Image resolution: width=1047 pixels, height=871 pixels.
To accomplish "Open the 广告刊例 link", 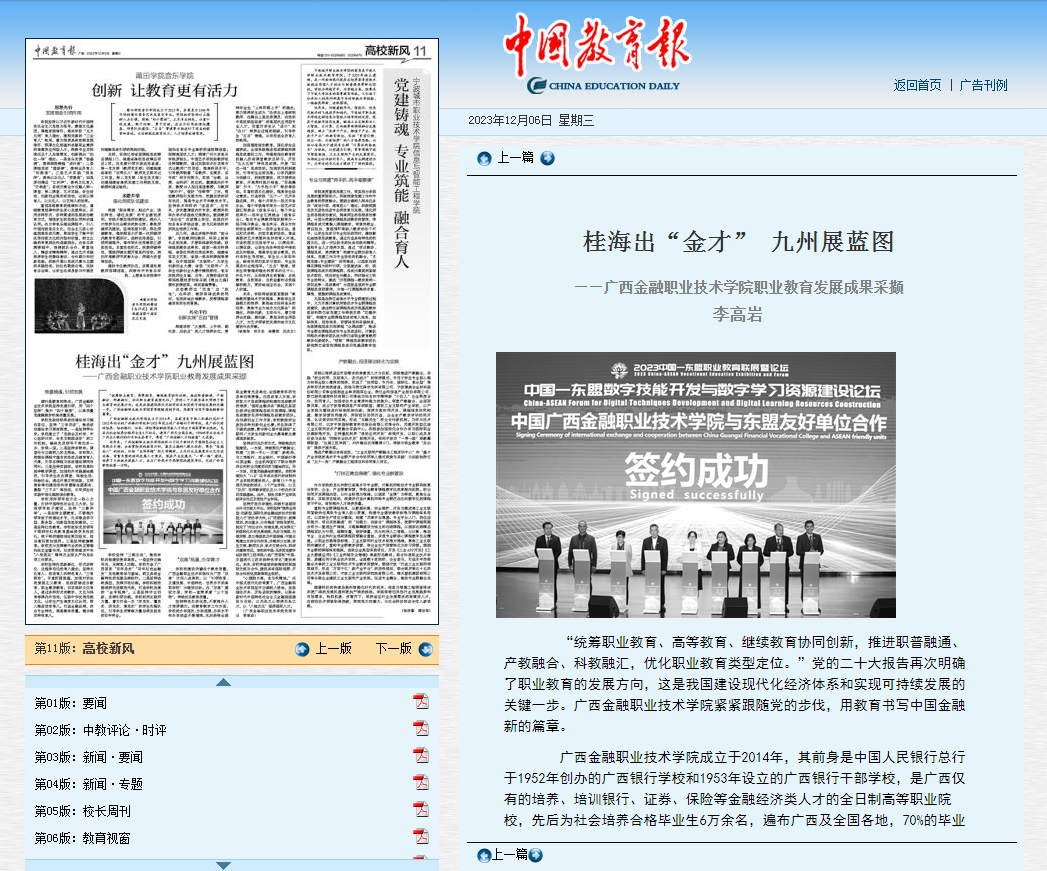I will tap(983, 85).
